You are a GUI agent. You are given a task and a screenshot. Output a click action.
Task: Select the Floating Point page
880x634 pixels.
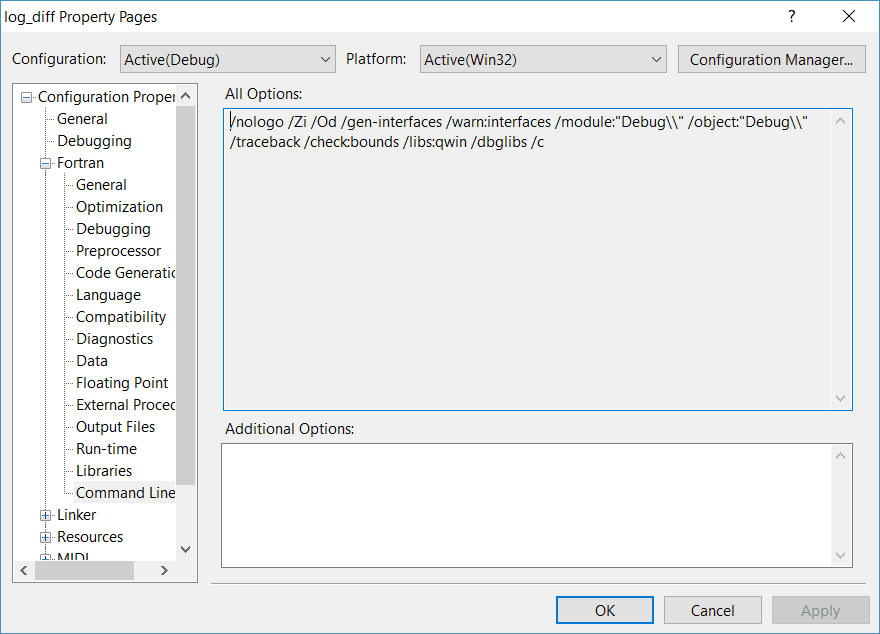[122, 383]
